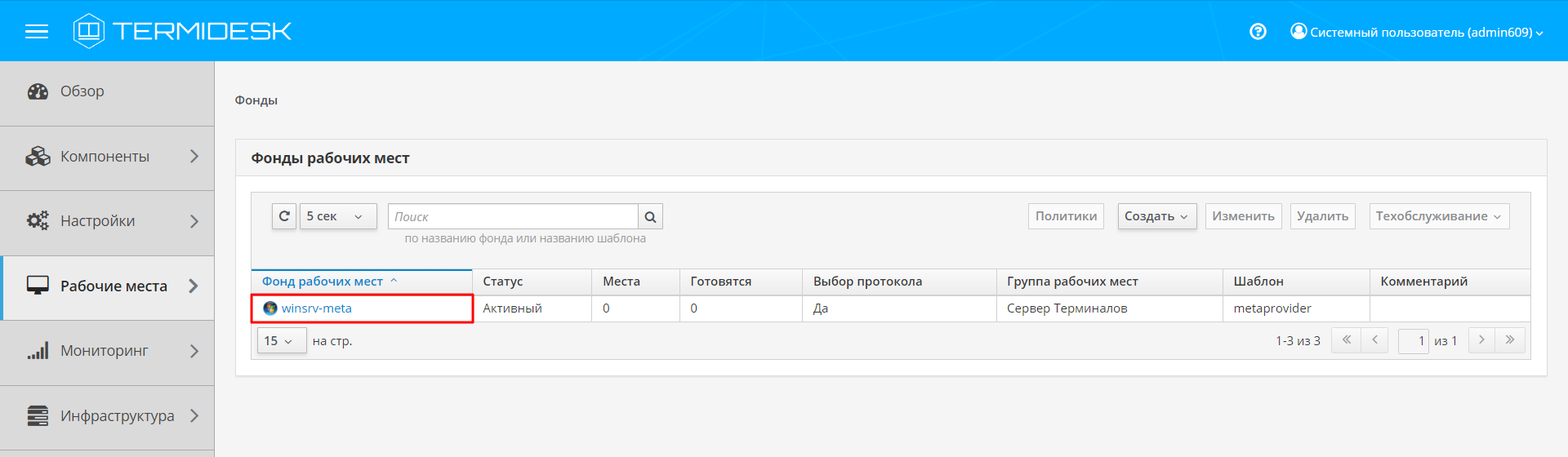Click the Обзор dashboard icon
This screenshot has height=457, width=1568.
coord(38,91)
